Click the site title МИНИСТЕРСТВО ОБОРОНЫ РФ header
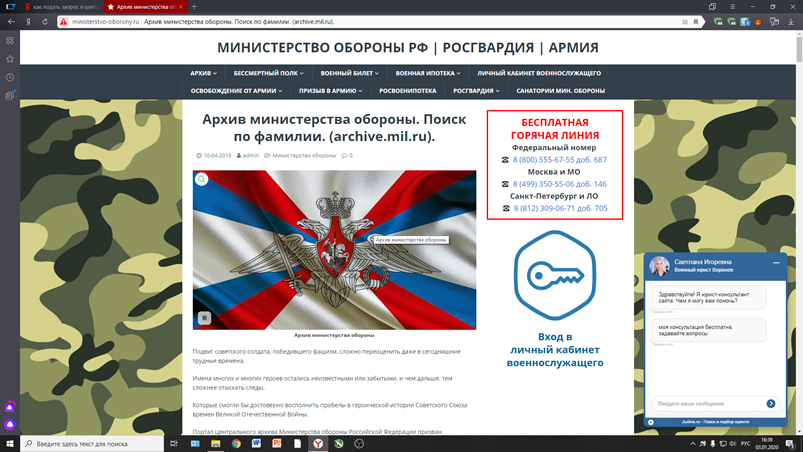Viewport: 803px width, 452px height. 408,47
